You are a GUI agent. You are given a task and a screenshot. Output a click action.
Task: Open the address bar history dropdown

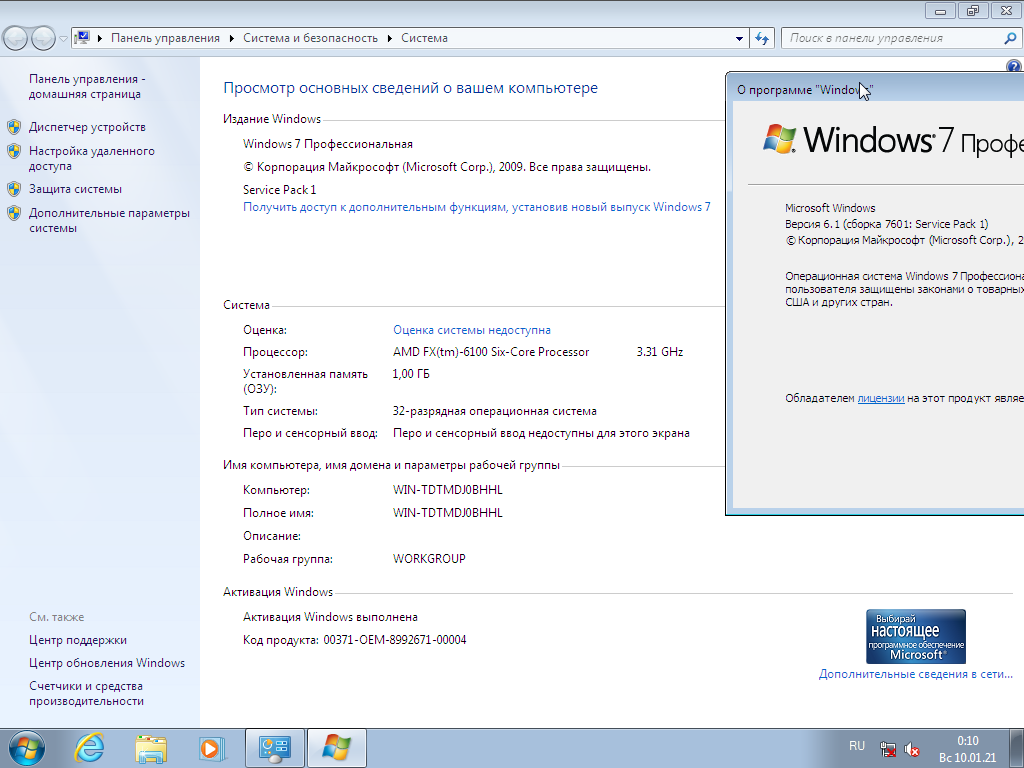click(x=739, y=39)
